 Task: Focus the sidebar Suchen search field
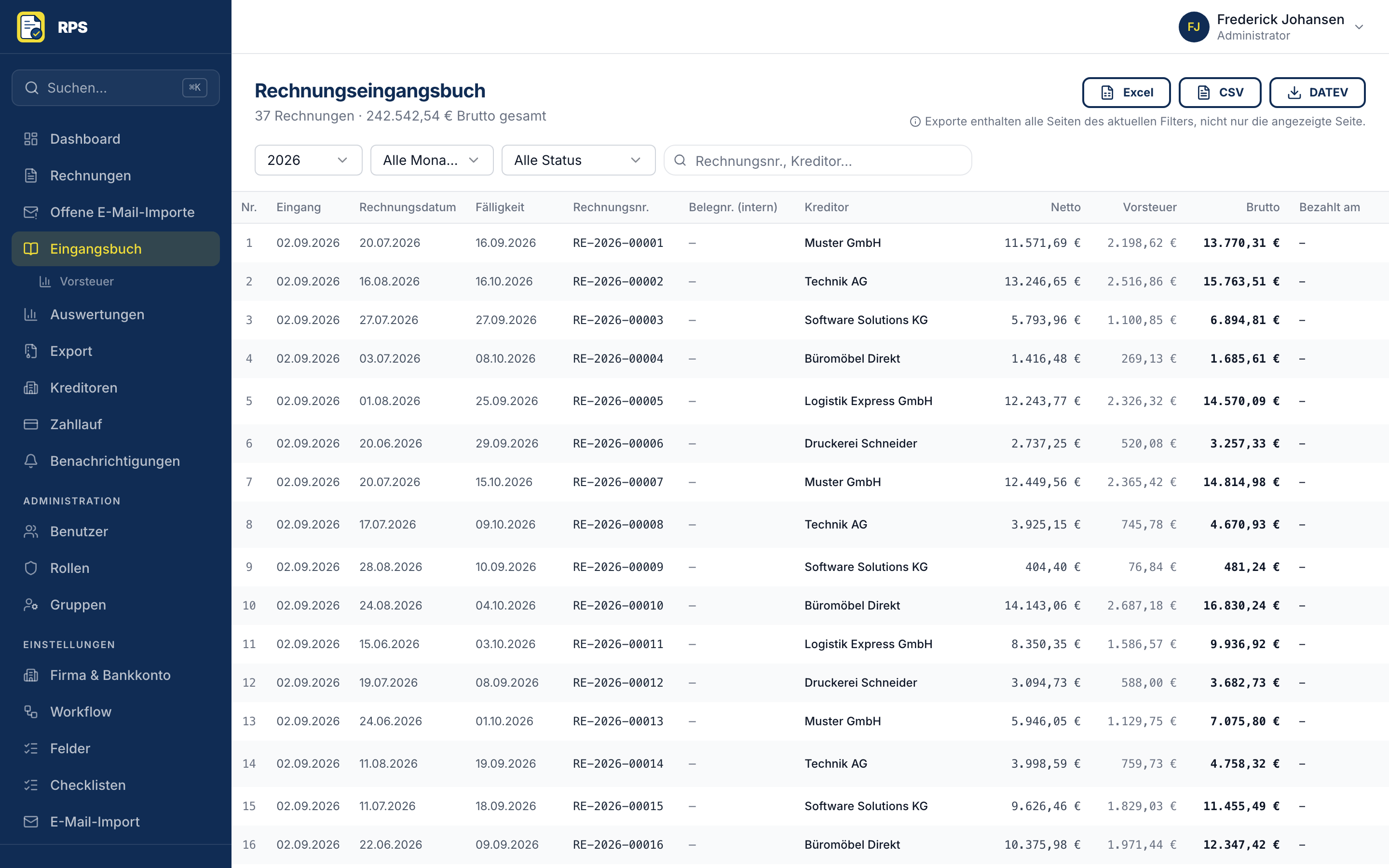pos(115,88)
